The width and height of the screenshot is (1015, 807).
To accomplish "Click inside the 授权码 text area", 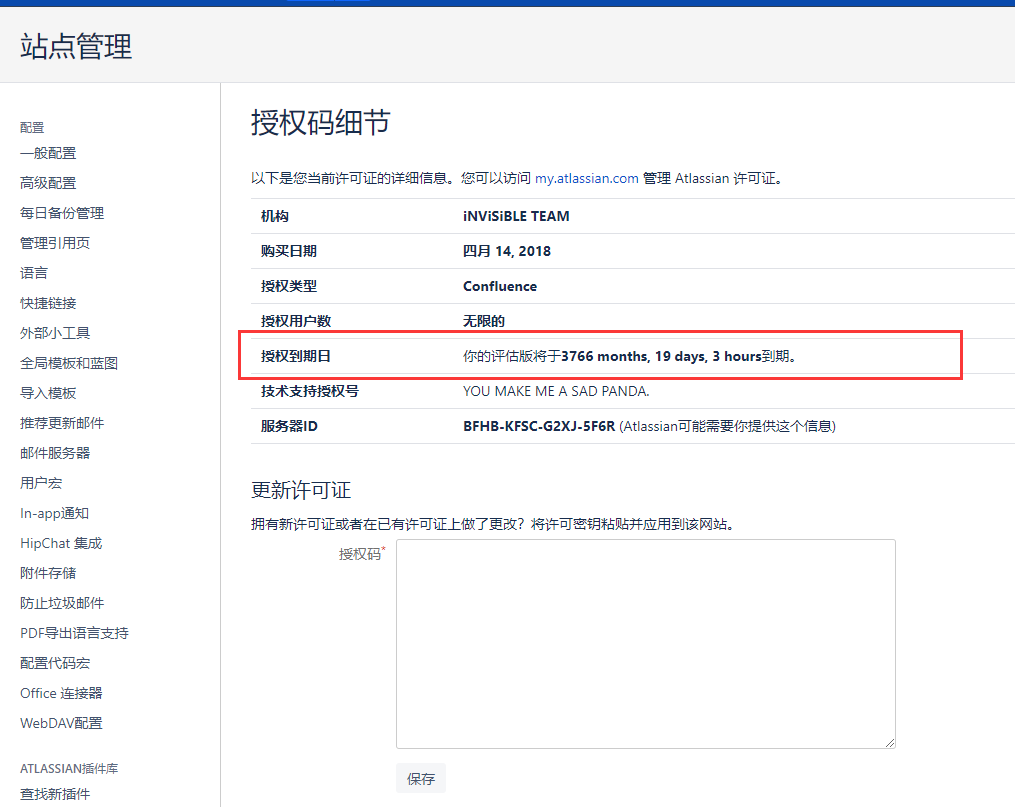I will (x=646, y=644).
